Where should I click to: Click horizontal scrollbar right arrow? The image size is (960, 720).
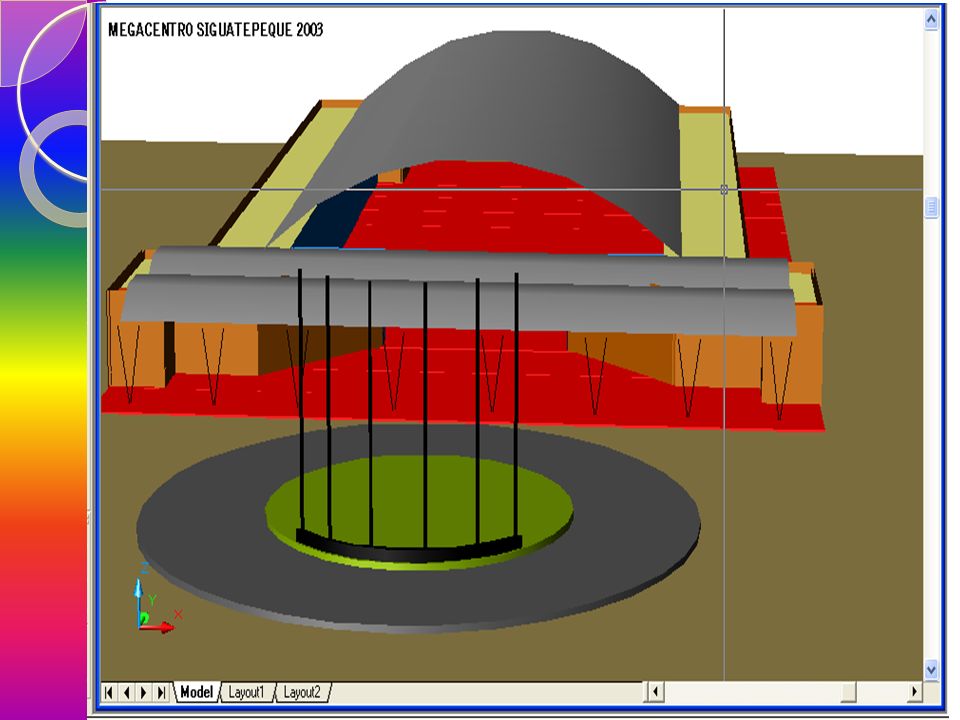(914, 692)
